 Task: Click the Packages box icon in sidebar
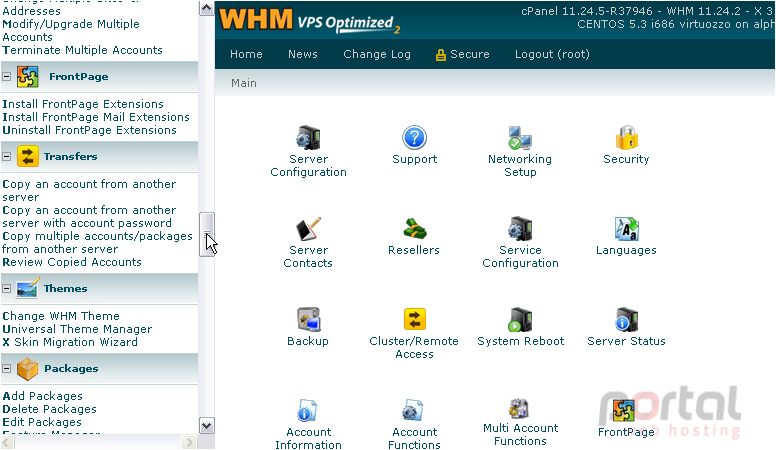click(28, 368)
